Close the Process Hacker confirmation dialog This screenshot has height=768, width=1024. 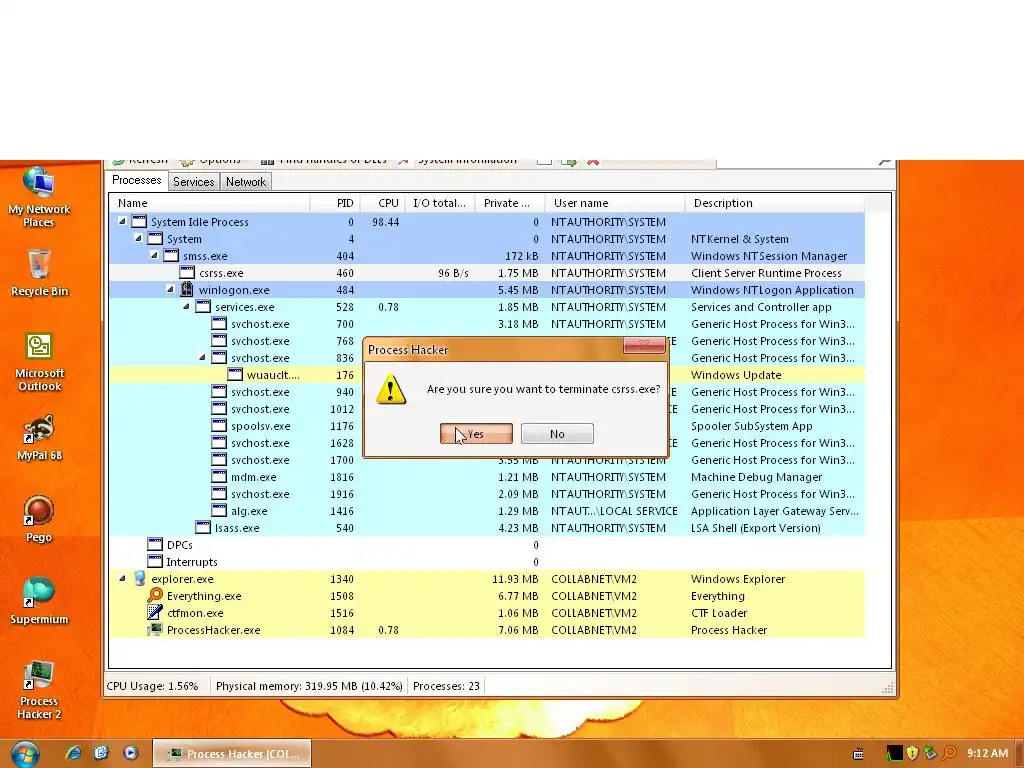[x=644, y=345]
